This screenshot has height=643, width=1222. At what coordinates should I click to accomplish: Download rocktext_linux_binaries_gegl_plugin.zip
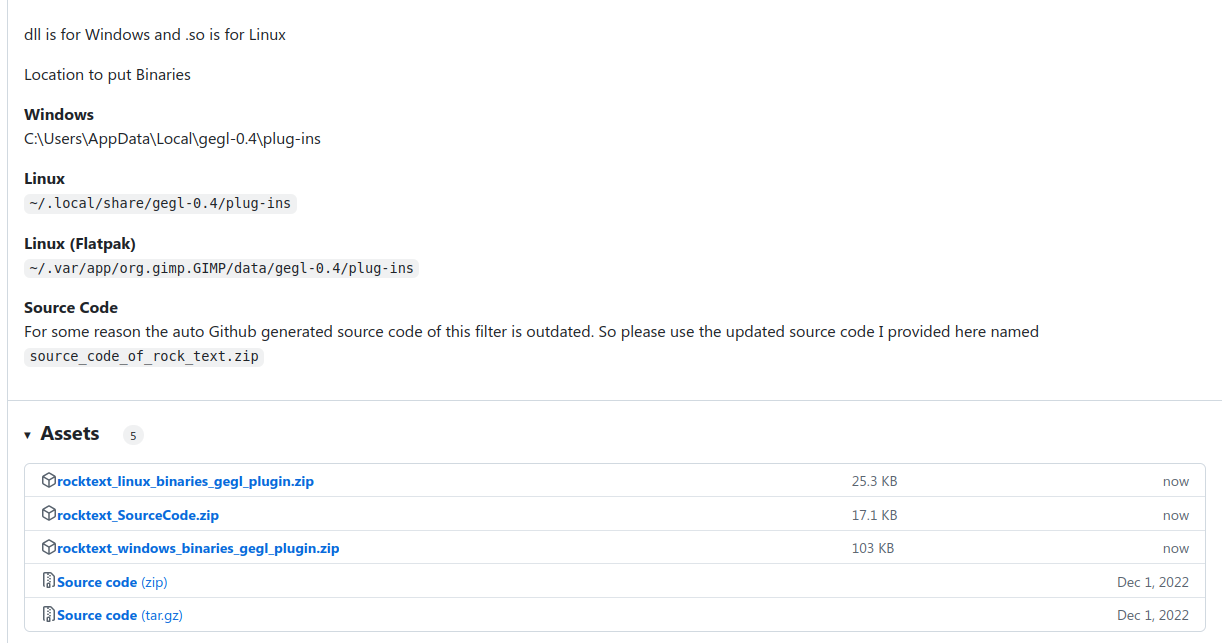click(186, 482)
